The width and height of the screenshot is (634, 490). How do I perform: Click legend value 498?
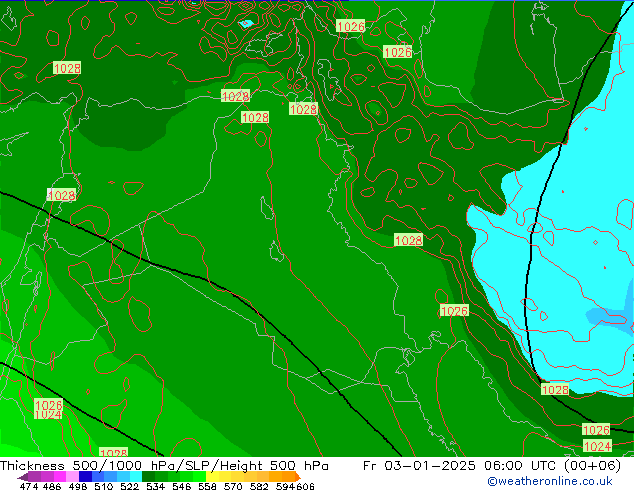coord(77,486)
